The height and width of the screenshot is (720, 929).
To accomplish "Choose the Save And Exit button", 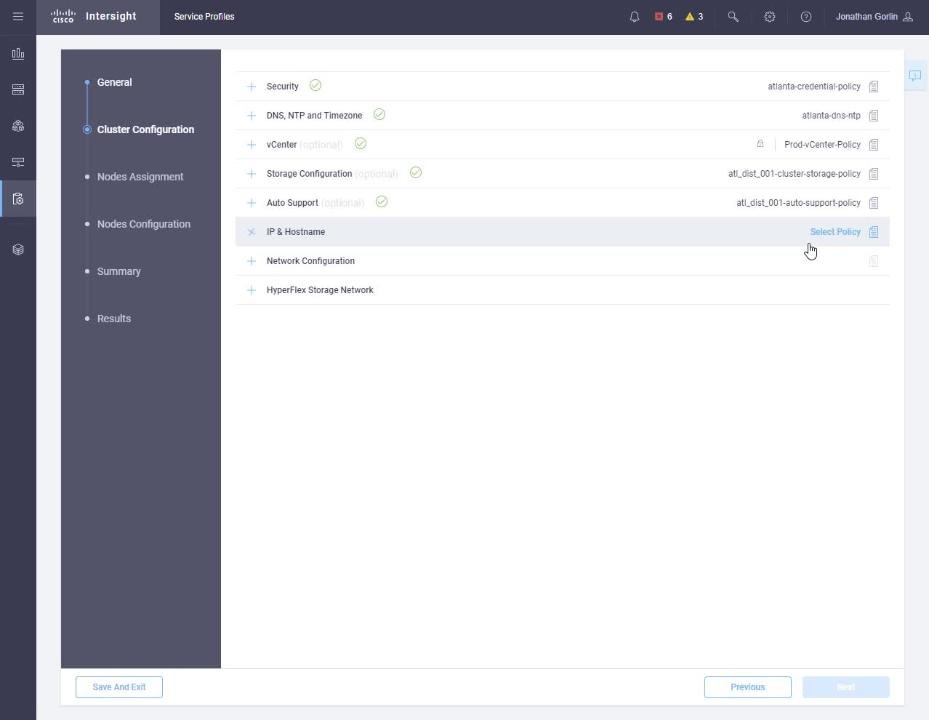I will point(119,687).
